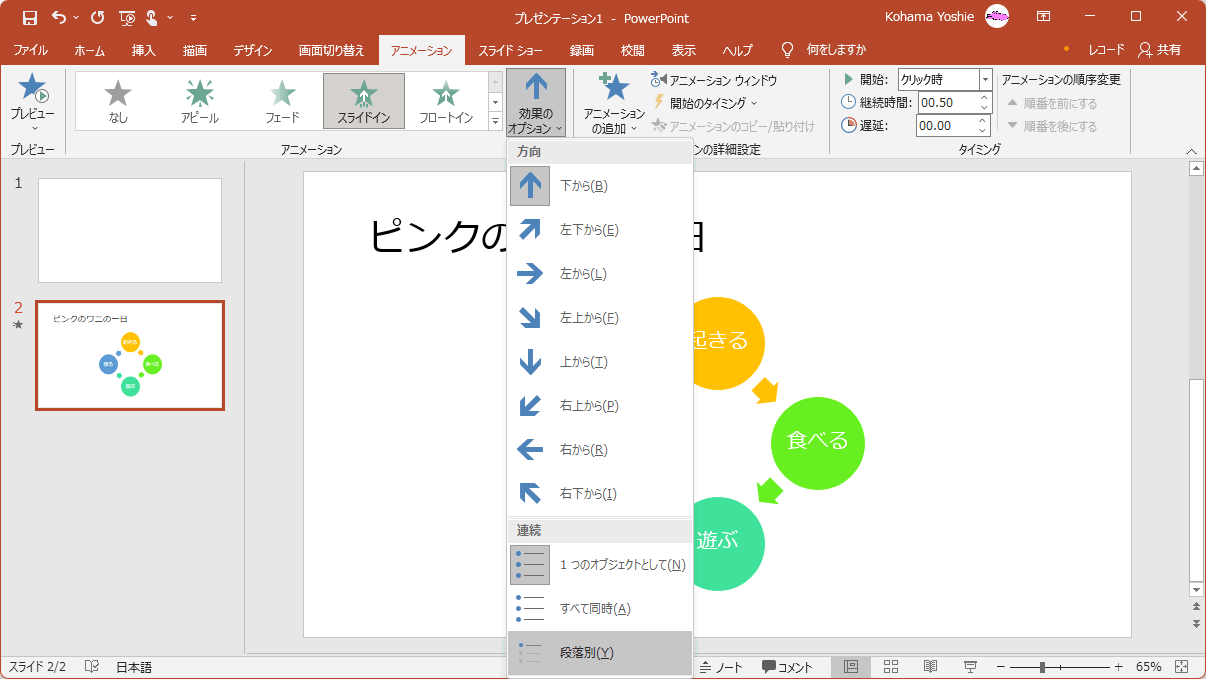This screenshot has width=1206, height=679.
Task: Select All At Once (すべて同時) sequence
Action: pyautogui.click(x=600, y=609)
